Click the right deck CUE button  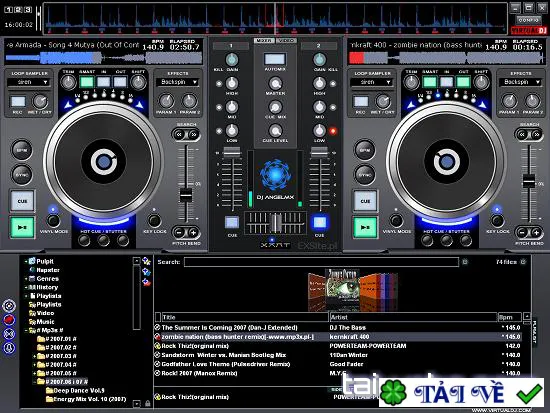coord(365,201)
